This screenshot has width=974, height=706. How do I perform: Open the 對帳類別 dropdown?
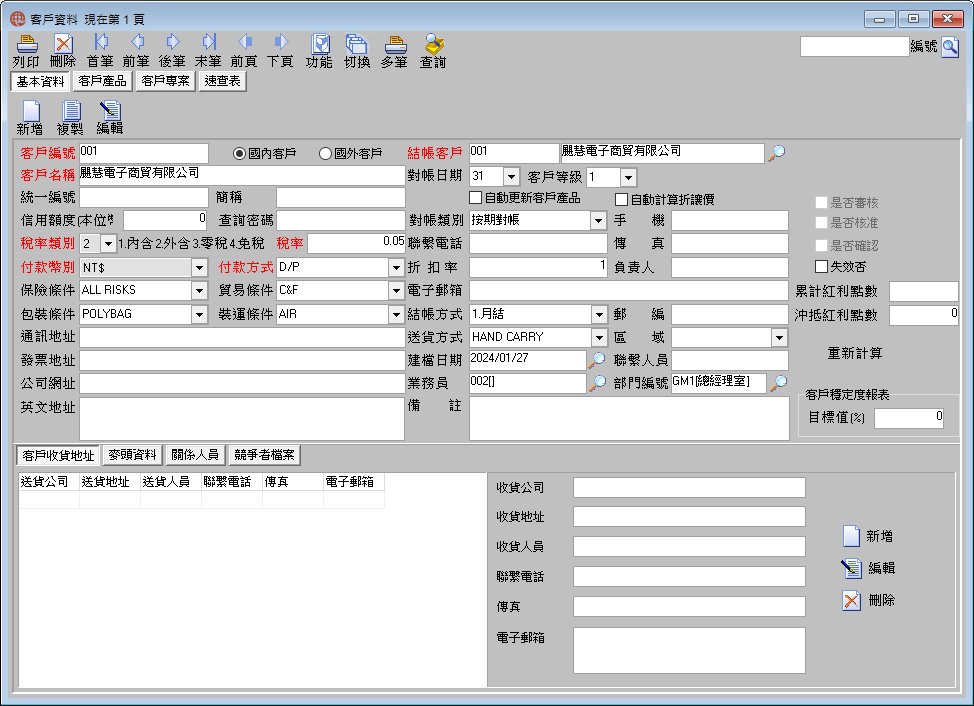598,220
